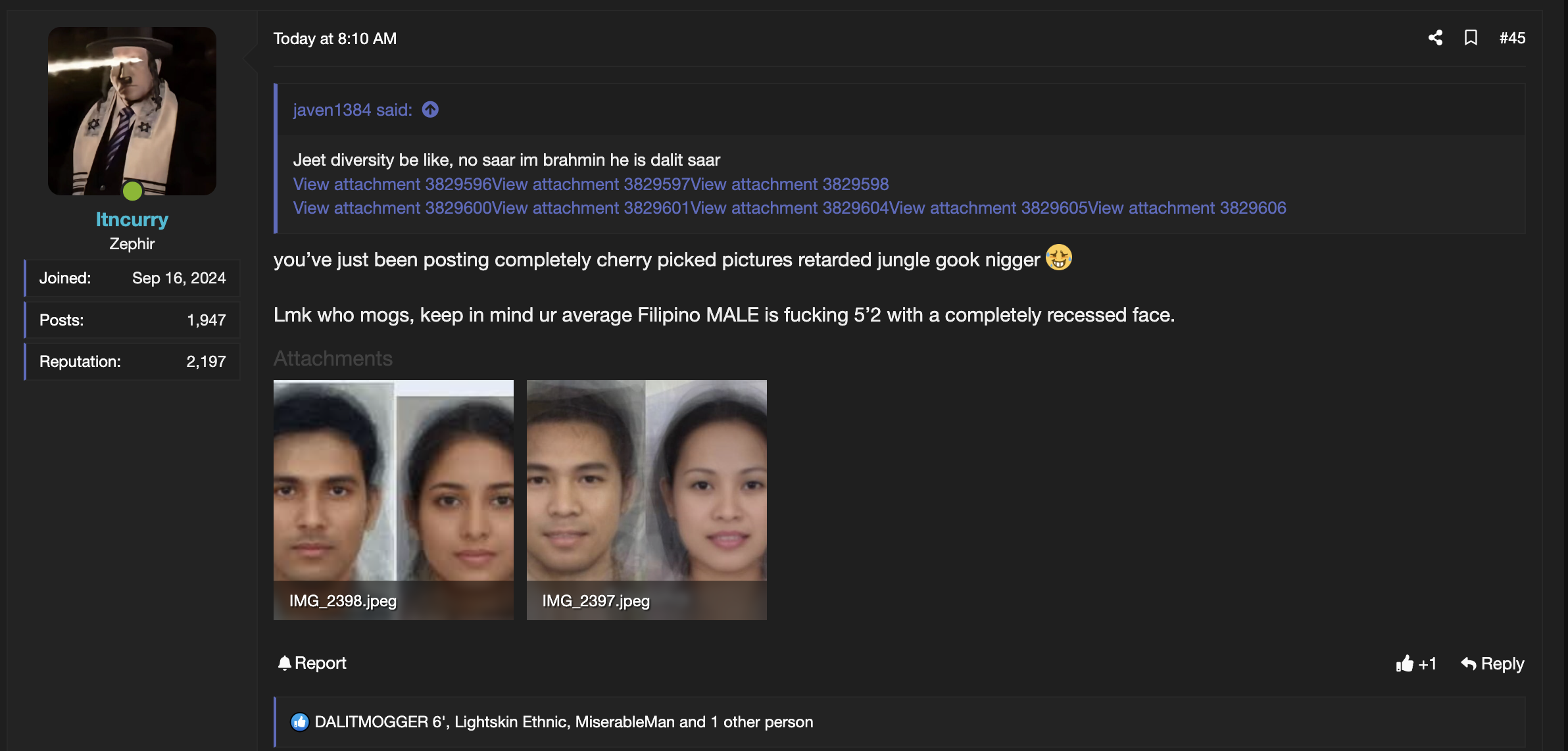This screenshot has width=1568, height=751.
Task: Jump to quoted post via up-arrow icon
Action: [430, 109]
